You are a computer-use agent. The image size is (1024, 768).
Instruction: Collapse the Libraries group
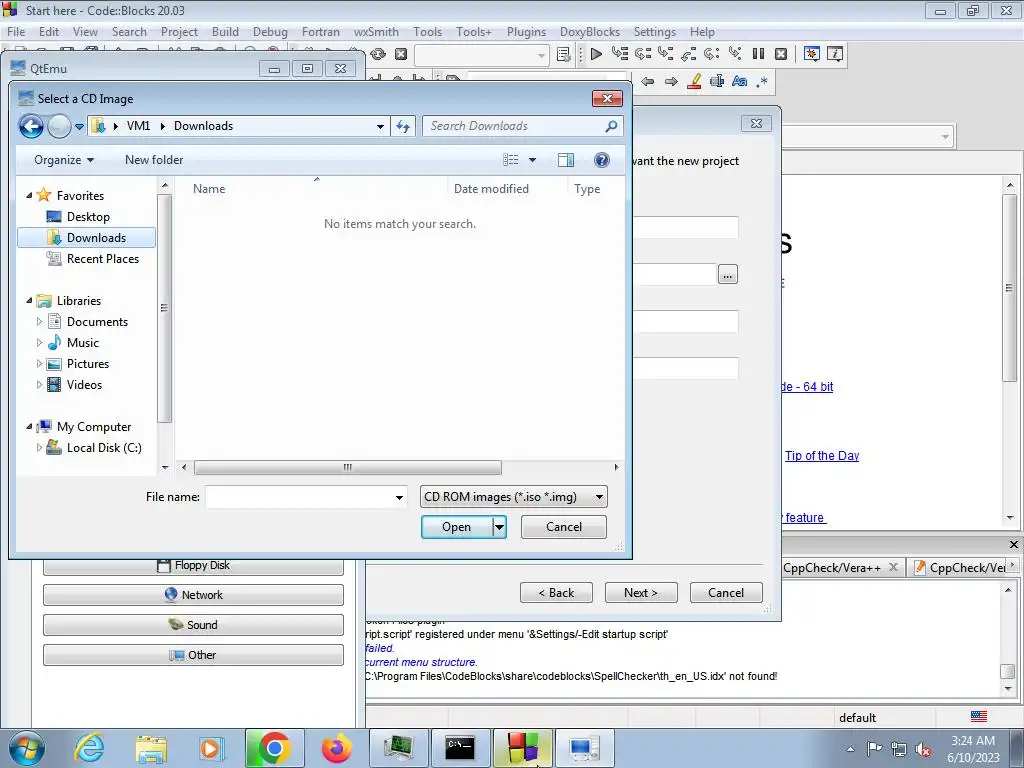29,300
